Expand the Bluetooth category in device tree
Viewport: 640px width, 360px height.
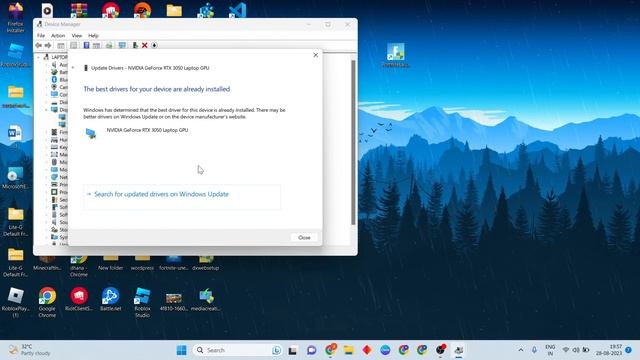coord(47,80)
